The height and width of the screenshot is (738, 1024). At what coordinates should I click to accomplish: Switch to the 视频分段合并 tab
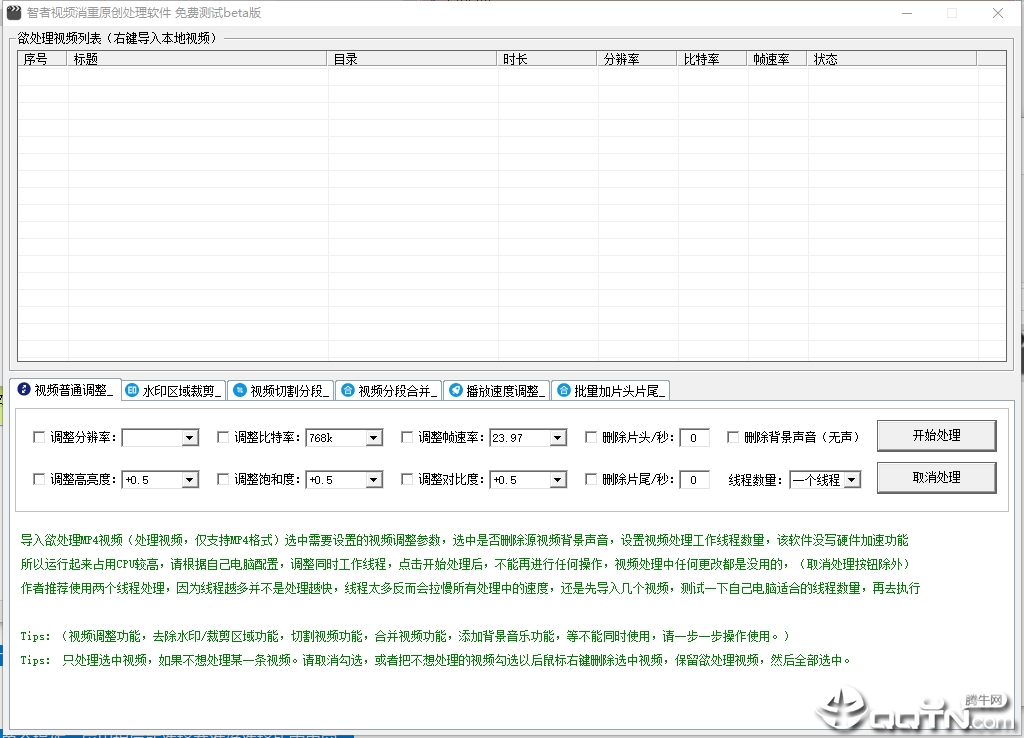tap(389, 391)
